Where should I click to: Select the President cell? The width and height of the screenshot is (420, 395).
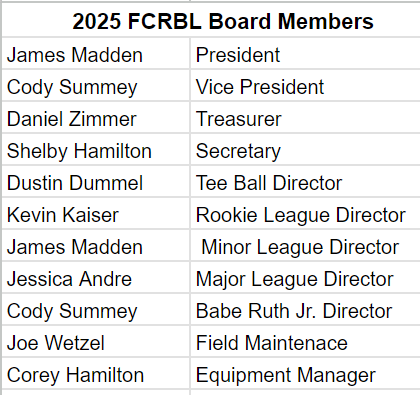tap(305, 54)
